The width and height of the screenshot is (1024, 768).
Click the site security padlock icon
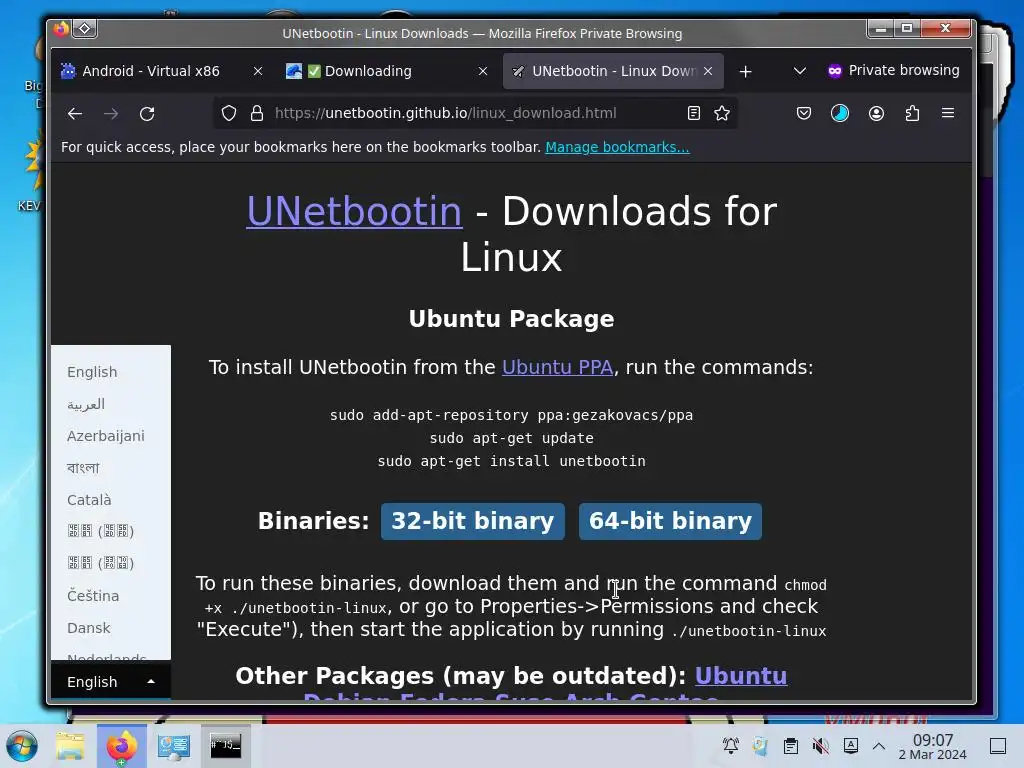[x=257, y=113]
